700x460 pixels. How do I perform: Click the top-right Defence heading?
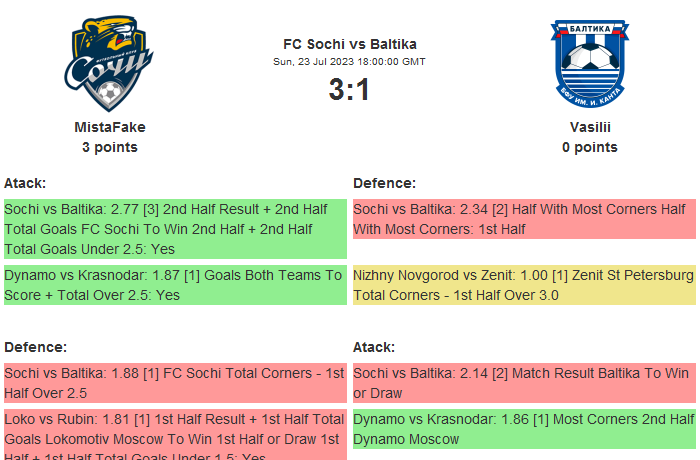(x=384, y=183)
